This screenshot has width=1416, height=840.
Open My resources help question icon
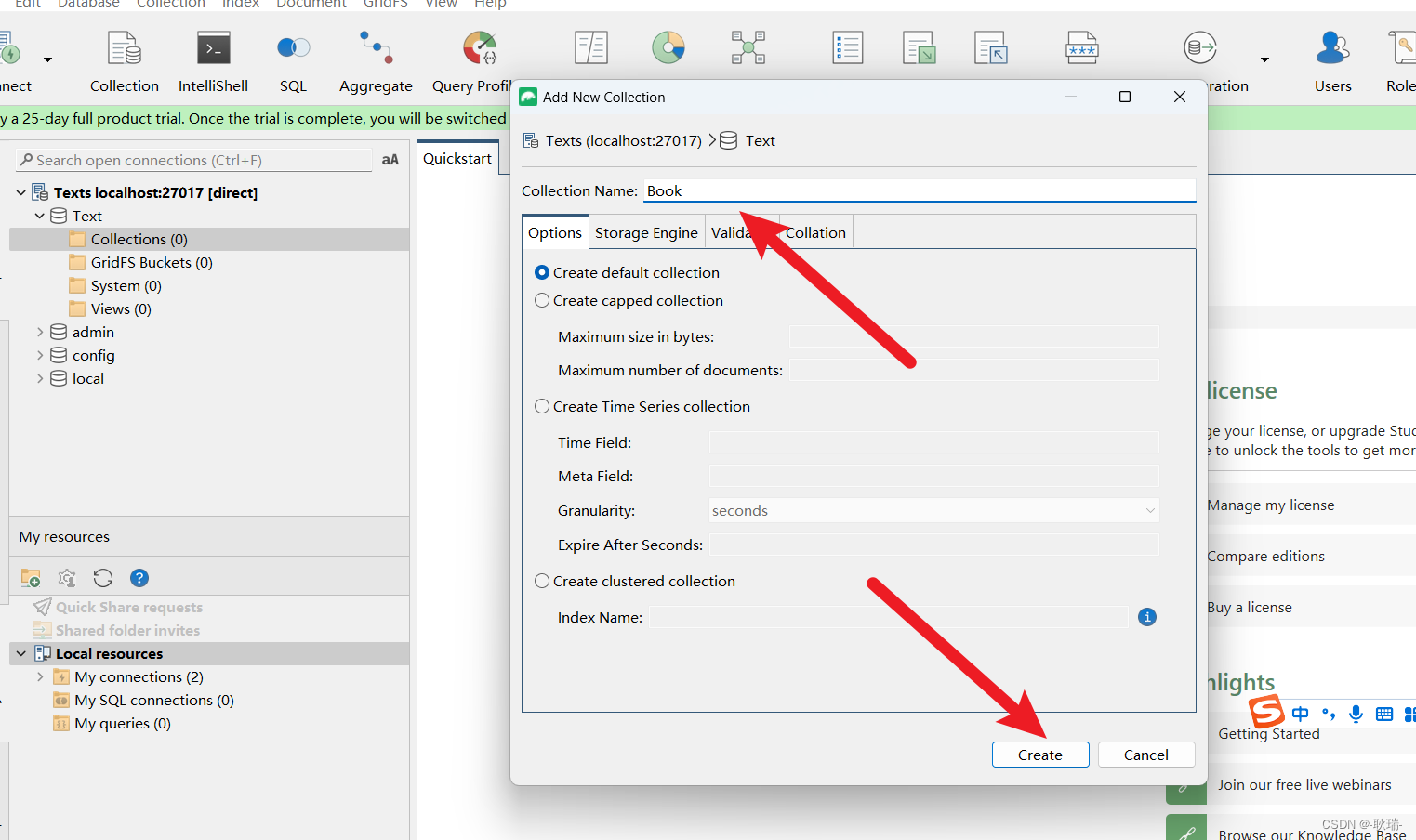[x=139, y=578]
